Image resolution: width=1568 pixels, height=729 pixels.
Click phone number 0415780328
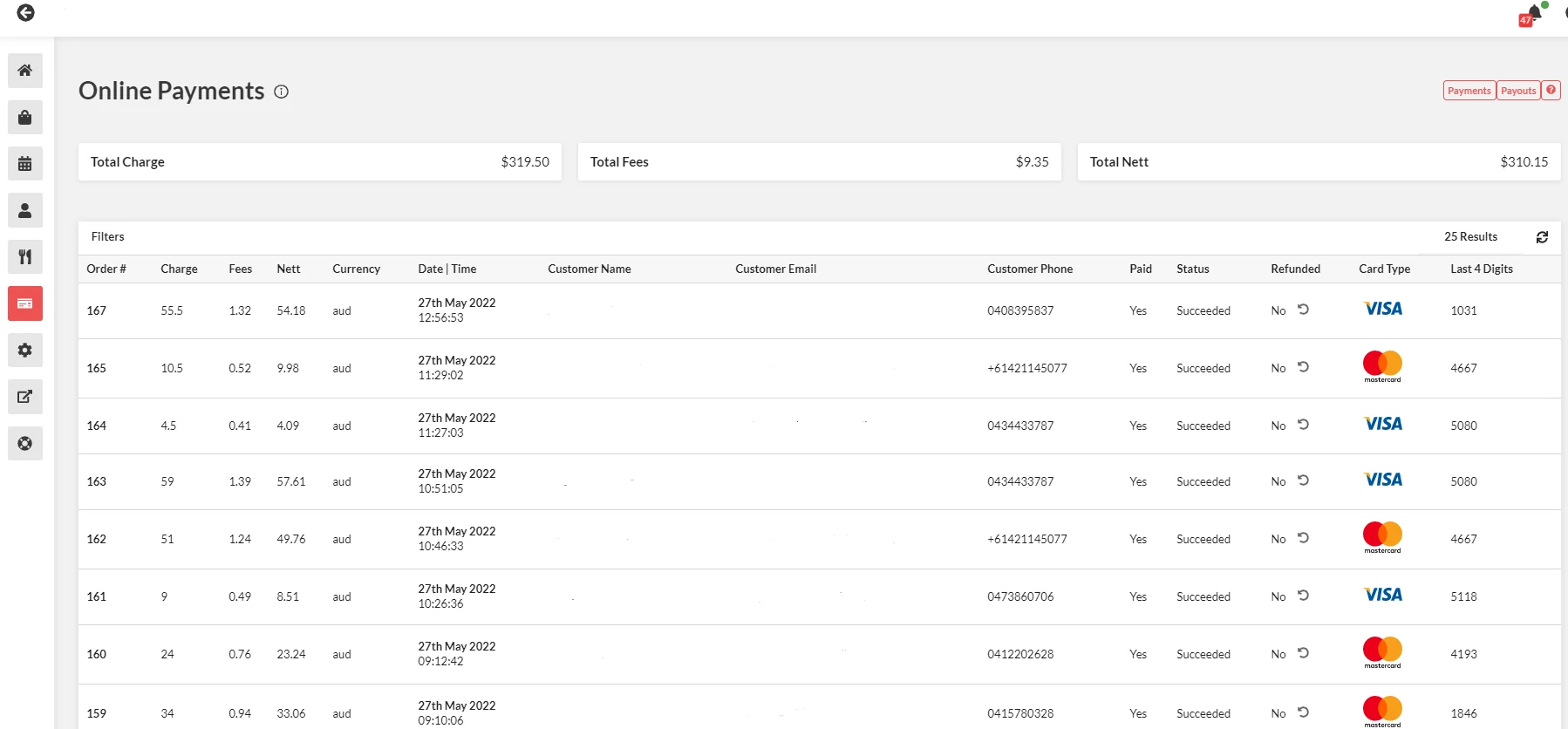(1020, 713)
